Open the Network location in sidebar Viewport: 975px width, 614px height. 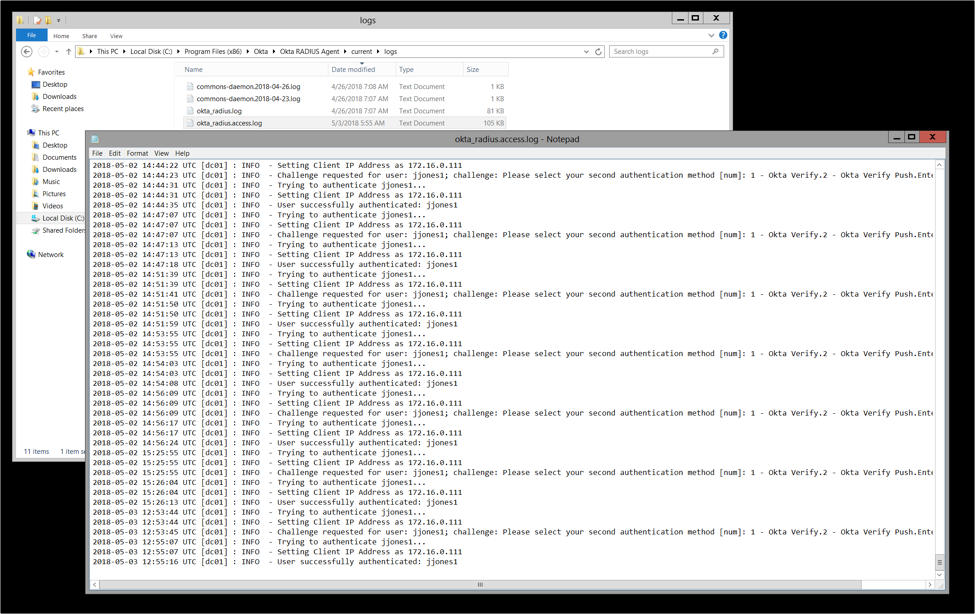[50, 255]
